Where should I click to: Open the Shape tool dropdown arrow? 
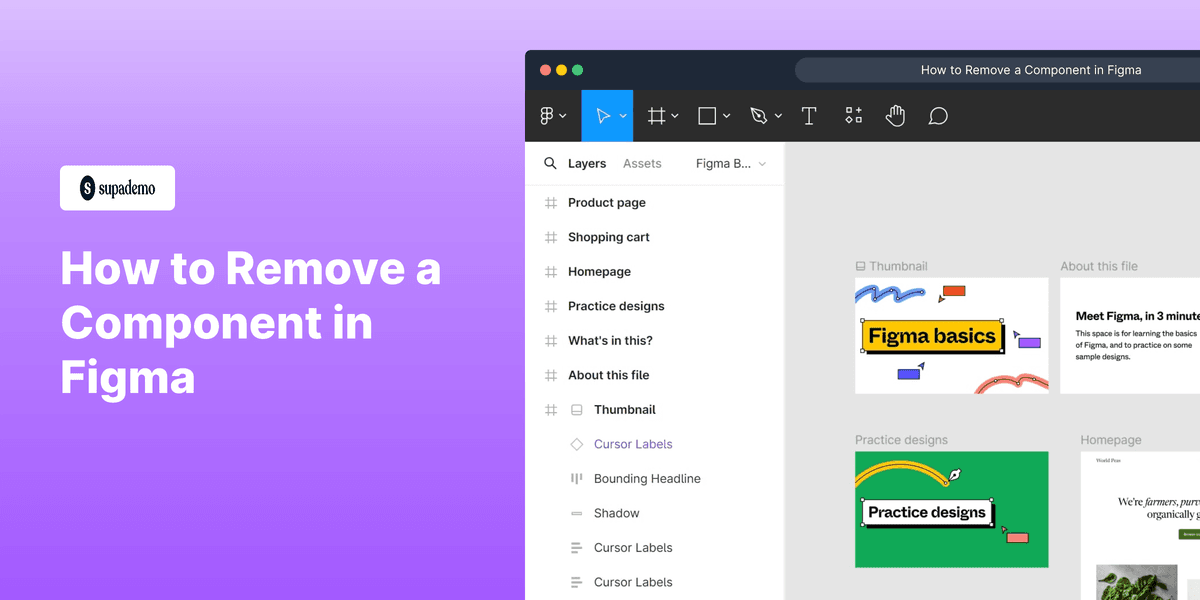[x=727, y=115]
